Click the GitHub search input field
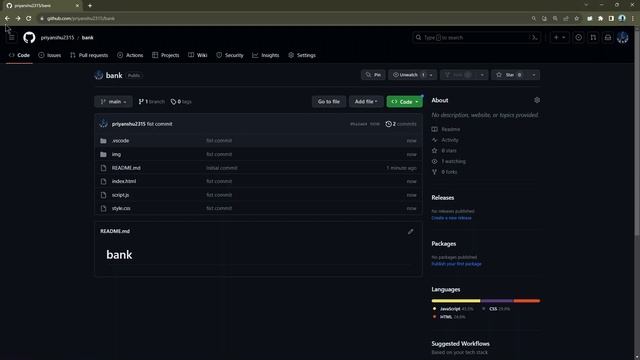The height and width of the screenshot is (360, 640). point(477,38)
